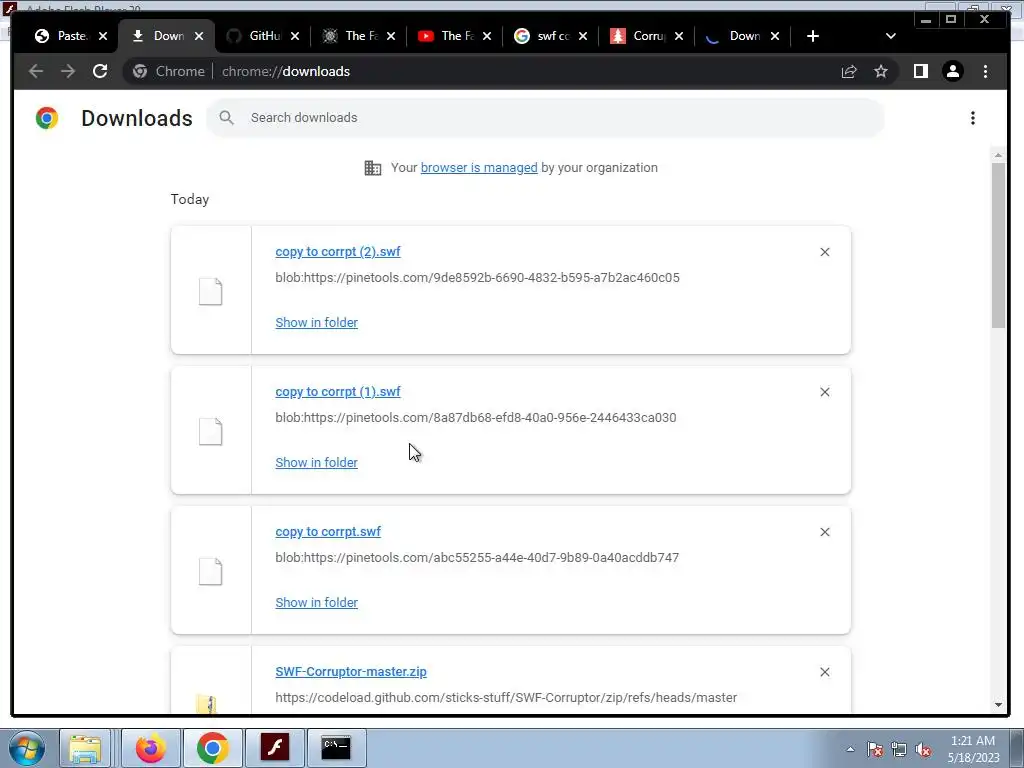Viewport: 1024px width, 768px height.
Task: Go forward with the browser forward arrow
Action: (x=68, y=71)
